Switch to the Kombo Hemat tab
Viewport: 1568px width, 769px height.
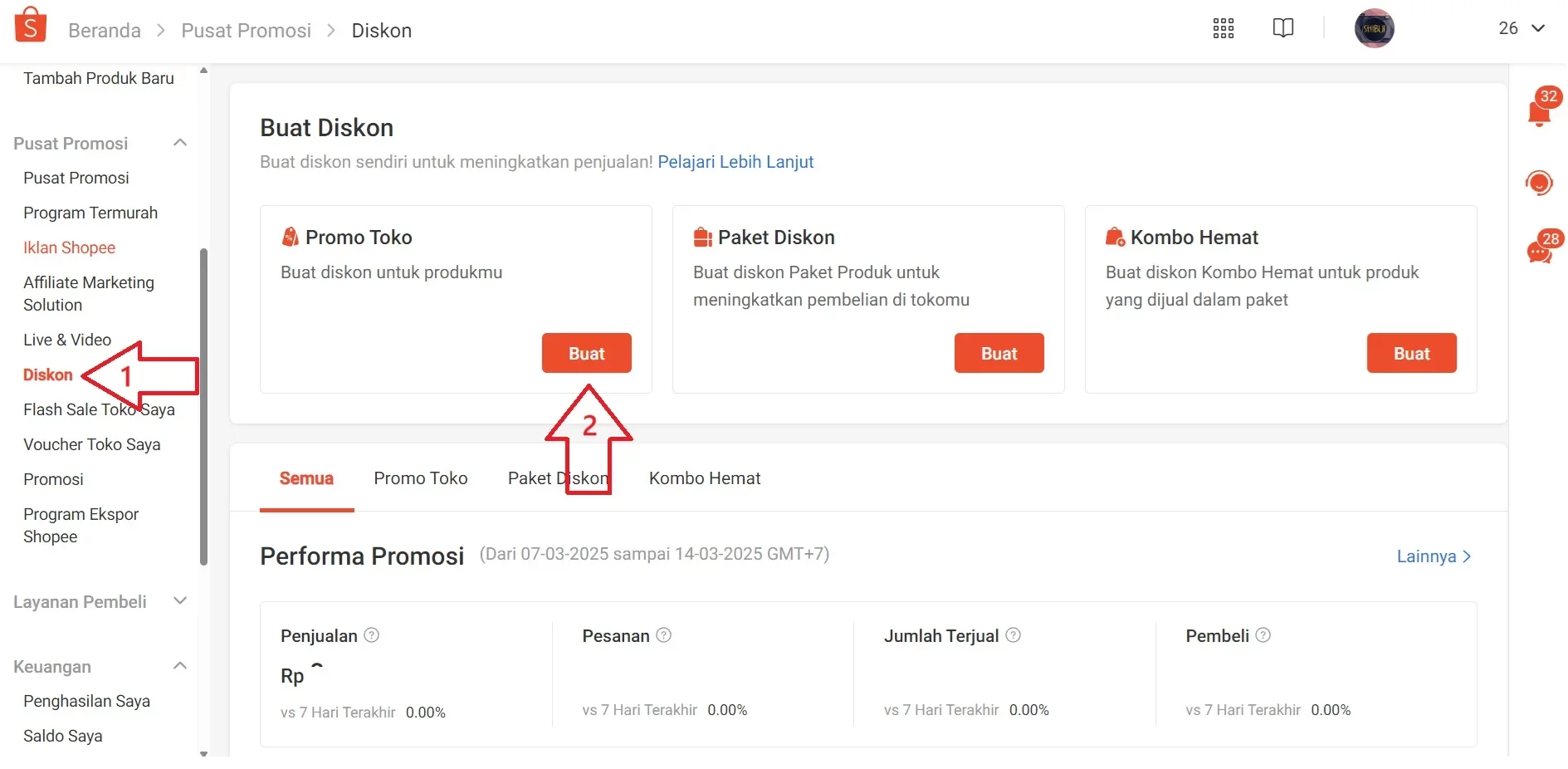tap(704, 478)
